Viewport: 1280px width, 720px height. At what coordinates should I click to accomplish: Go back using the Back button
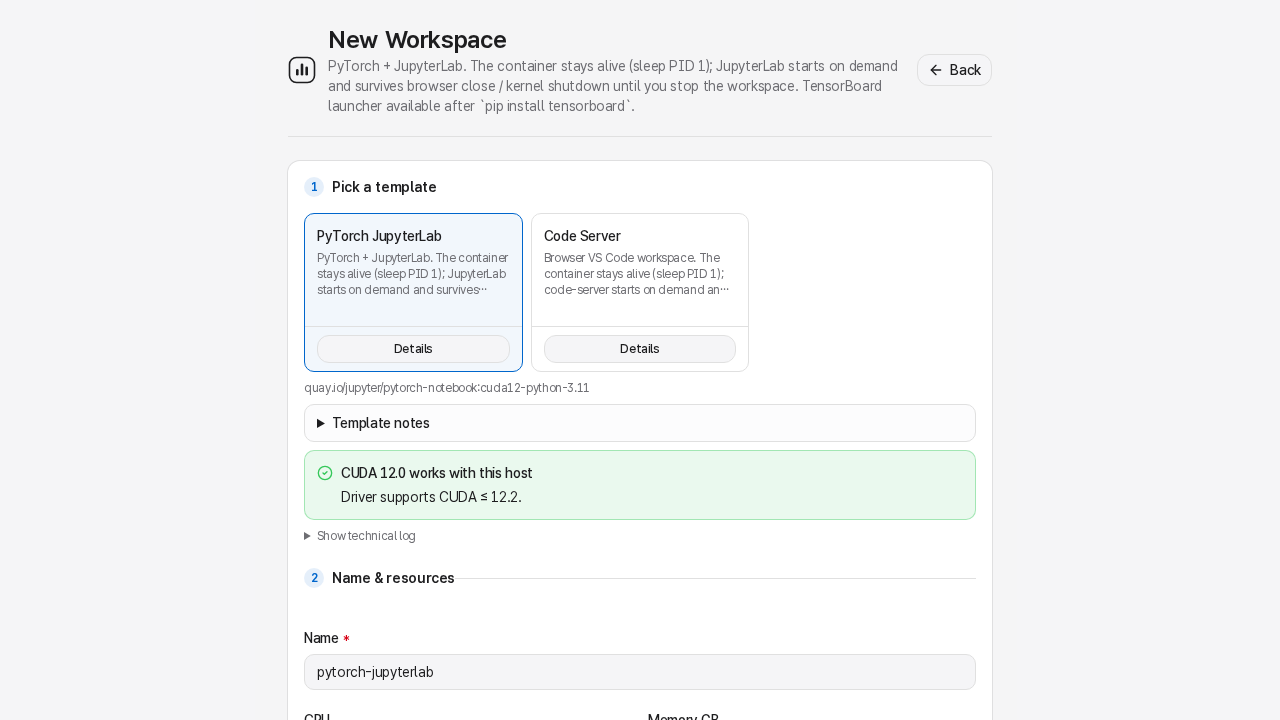point(954,70)
